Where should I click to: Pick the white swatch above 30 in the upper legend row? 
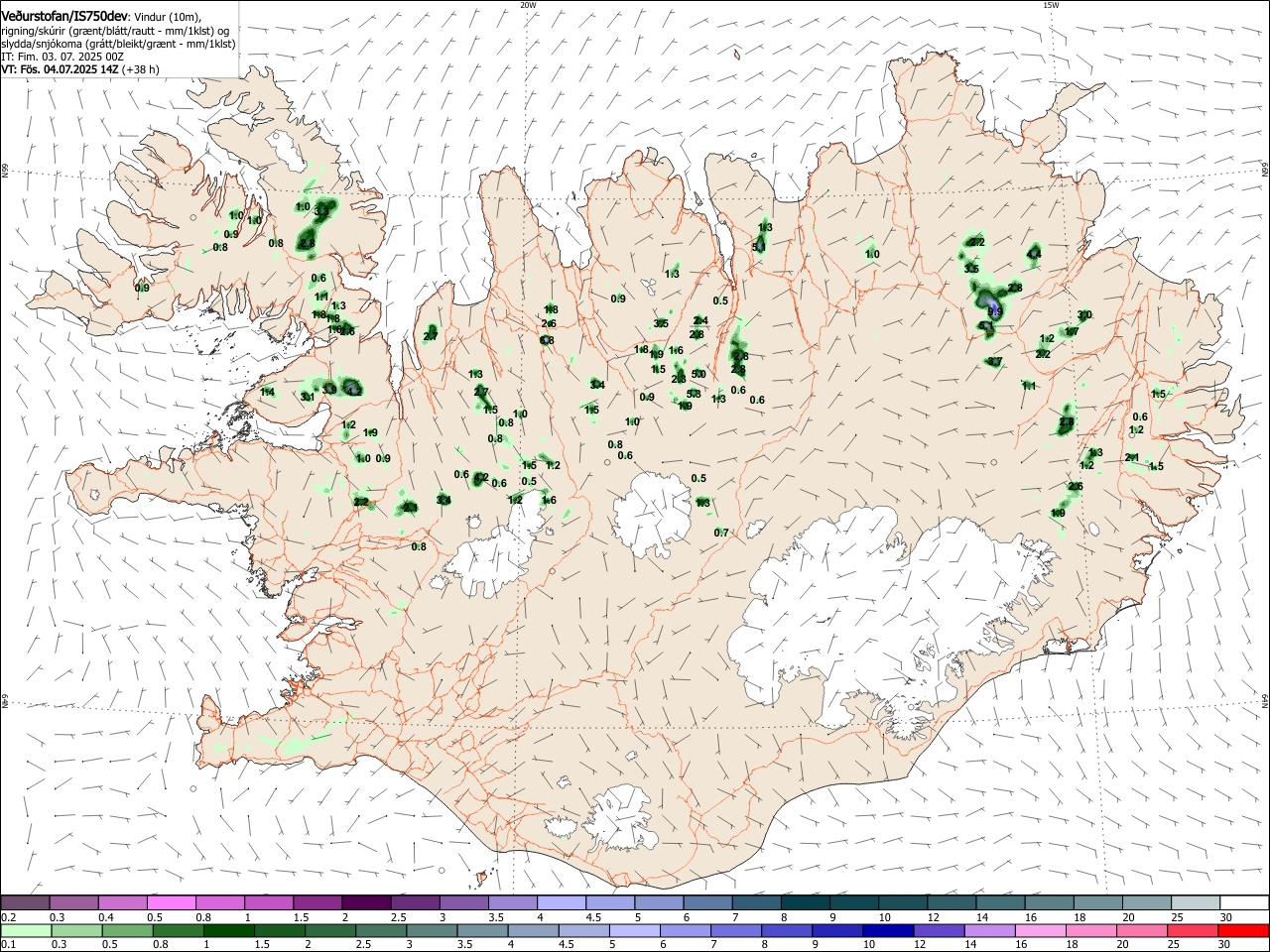(1243, 903)
